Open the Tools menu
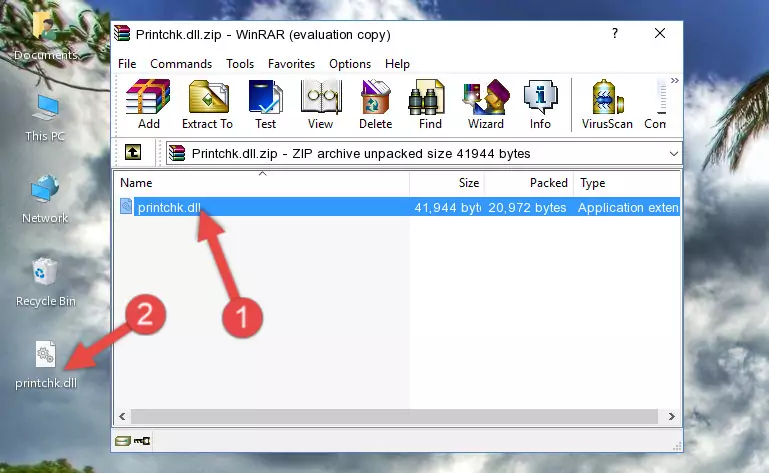 [x=240, y=64]
